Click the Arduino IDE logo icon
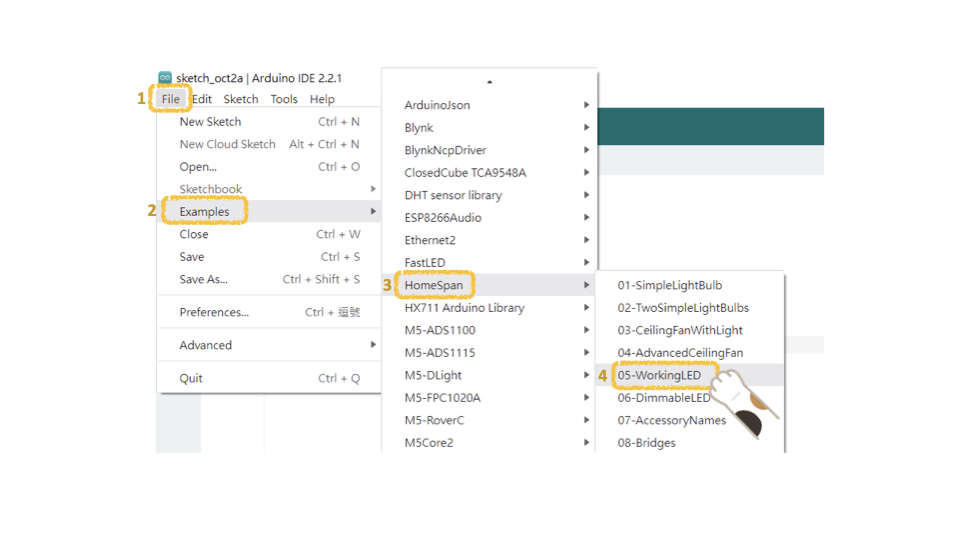 [x=165, y=78]
